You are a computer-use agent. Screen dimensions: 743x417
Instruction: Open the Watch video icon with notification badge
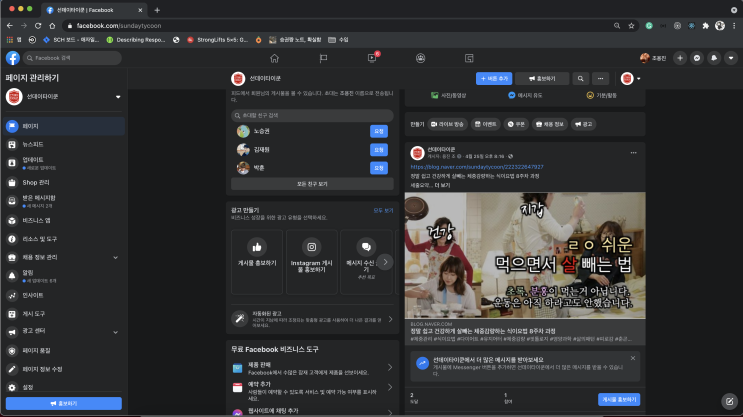[x=372, y=58]
